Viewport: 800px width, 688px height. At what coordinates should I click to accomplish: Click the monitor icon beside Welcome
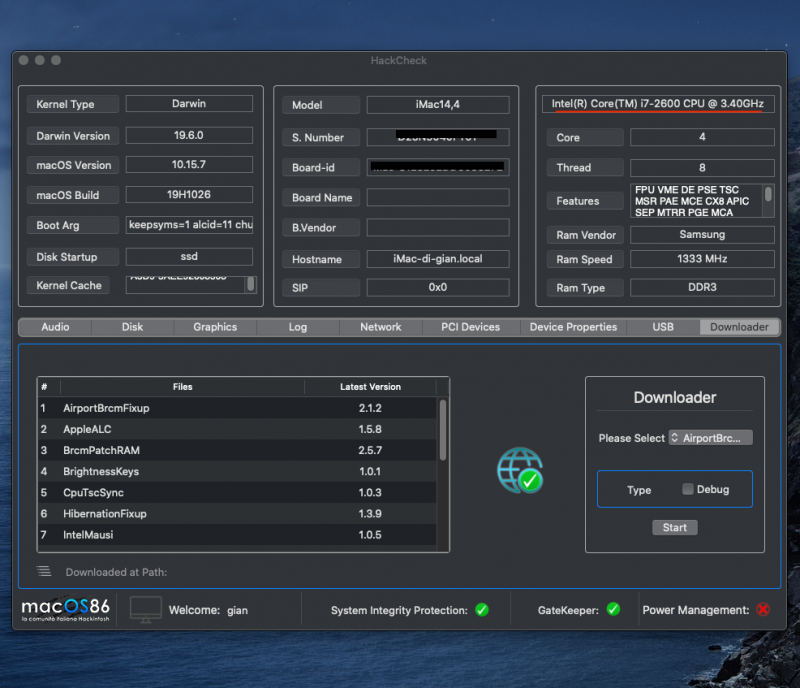pos(146,609)
